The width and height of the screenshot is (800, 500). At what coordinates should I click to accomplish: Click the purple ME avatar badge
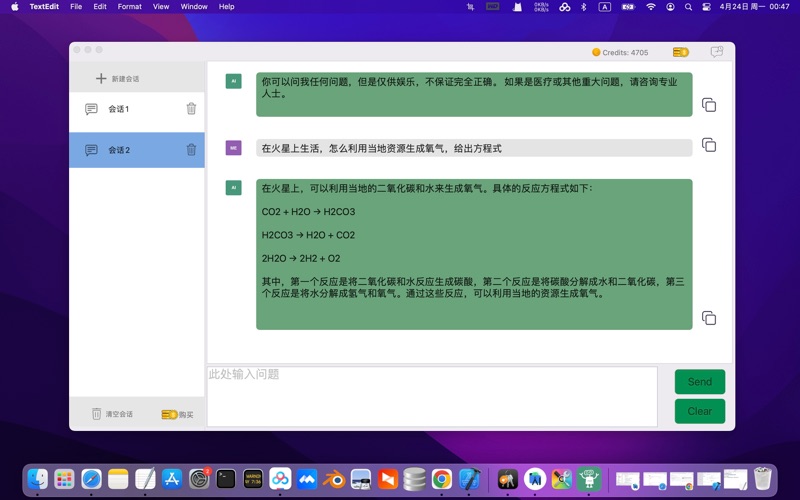(x=233, y=148)
